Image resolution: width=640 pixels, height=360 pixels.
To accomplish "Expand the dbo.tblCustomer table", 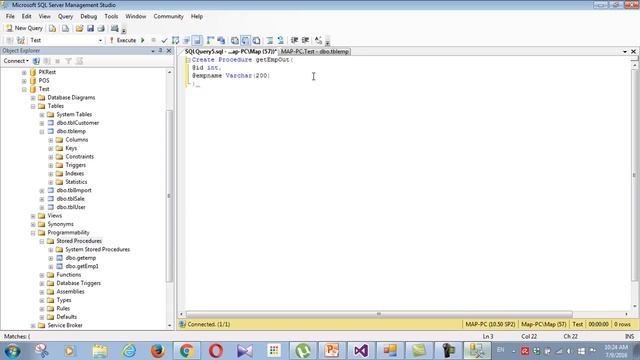I will (42, 123).
